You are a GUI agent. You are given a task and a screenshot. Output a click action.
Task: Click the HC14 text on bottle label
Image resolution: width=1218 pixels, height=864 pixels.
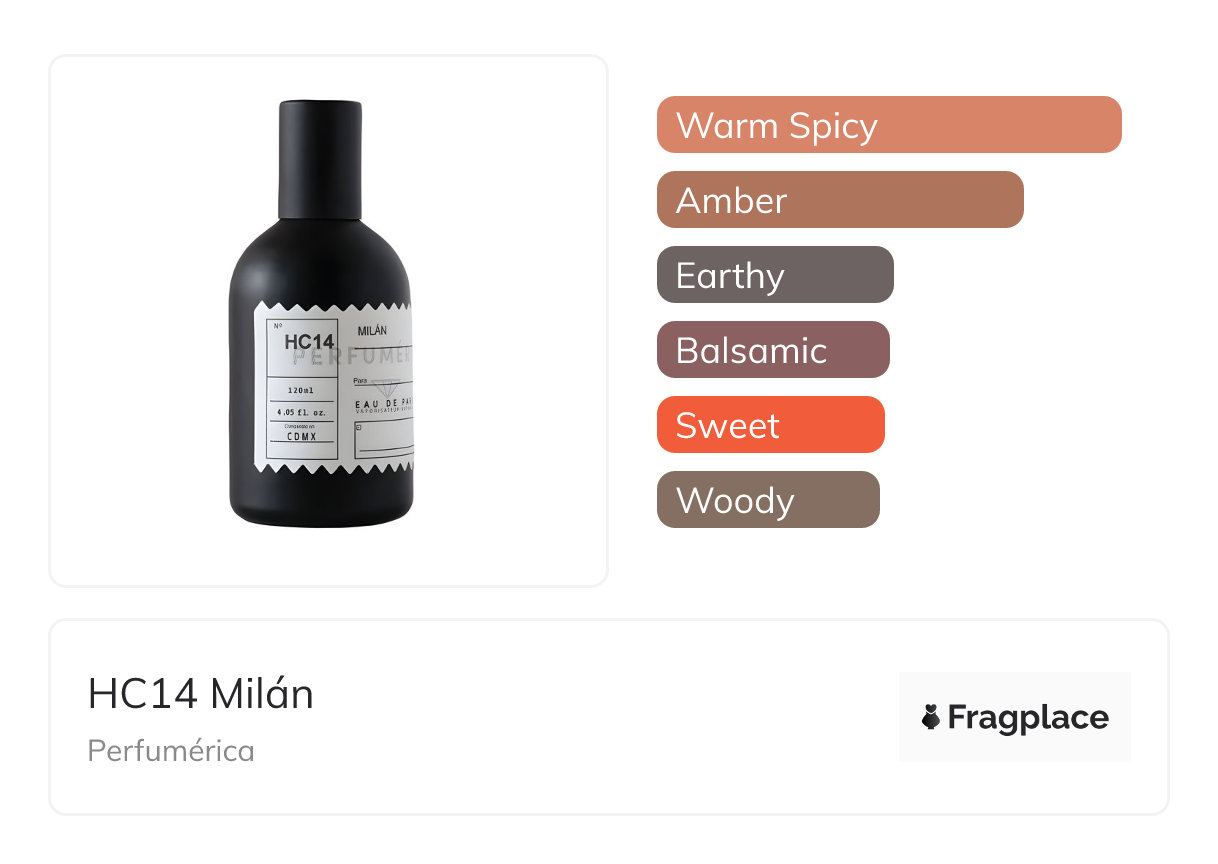coord(309,341)
